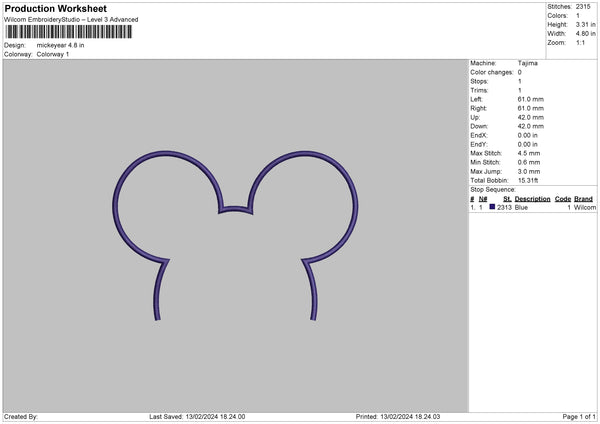The height and width of the screenshot is (424, 600).
Task: Click the blue thread color swatch
Action: (x=492, y=207)
